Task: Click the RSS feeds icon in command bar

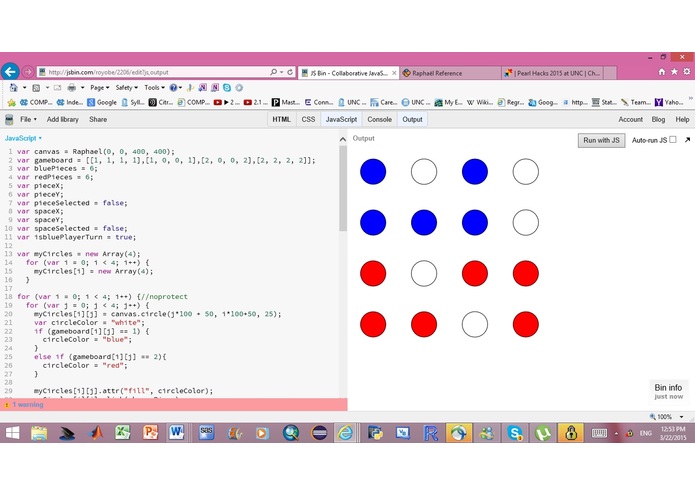Action: [36, 88]
